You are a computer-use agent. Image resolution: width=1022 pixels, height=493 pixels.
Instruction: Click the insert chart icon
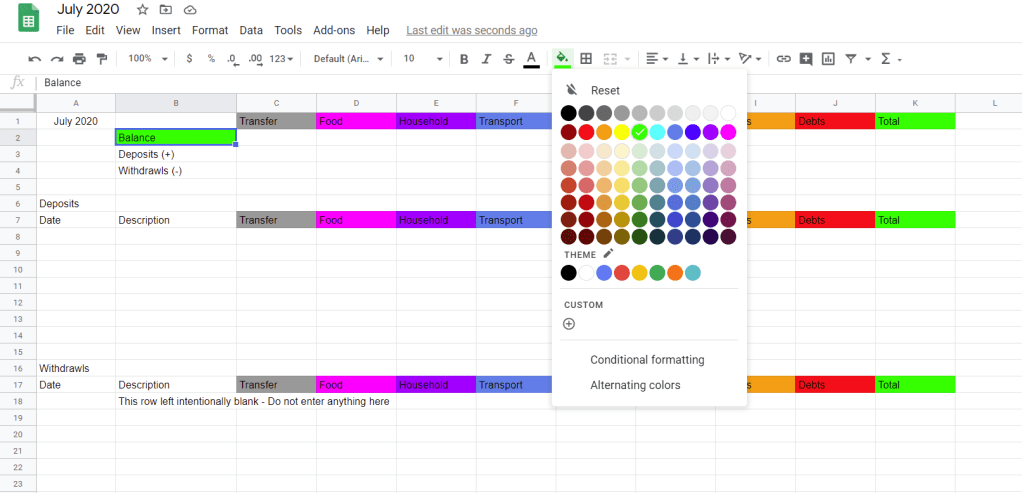(x=828, y=59)
